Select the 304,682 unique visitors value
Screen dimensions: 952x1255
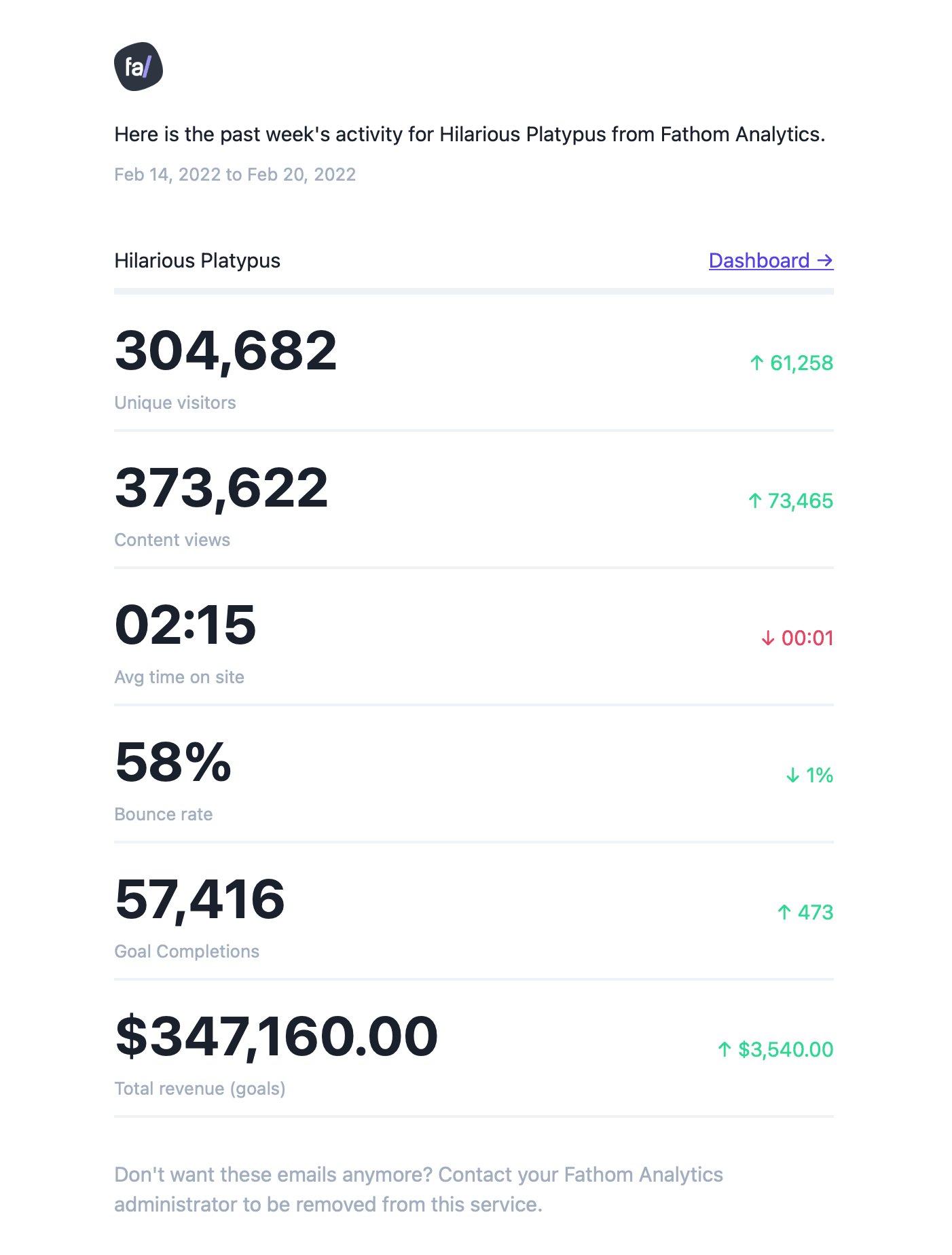point(225,352)
